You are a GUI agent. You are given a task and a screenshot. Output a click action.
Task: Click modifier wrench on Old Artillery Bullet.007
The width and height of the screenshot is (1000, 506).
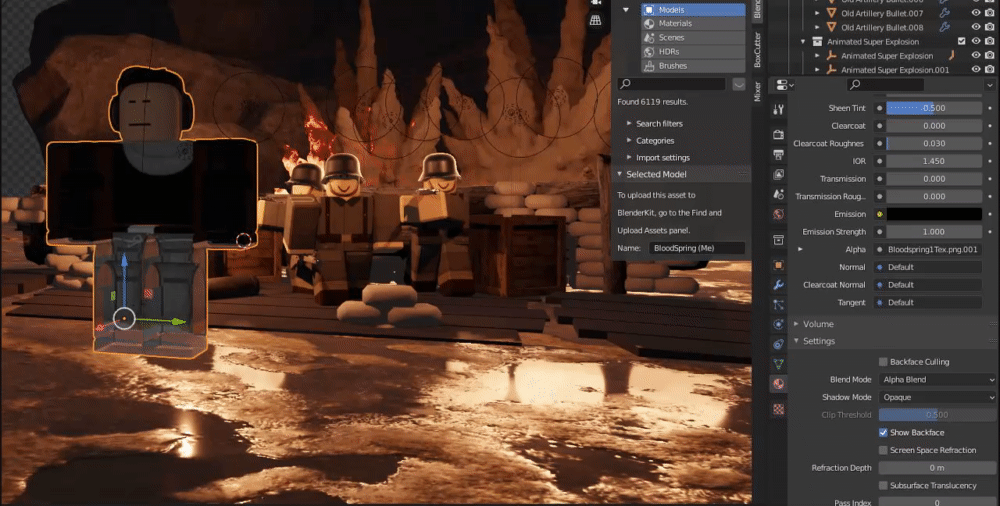pyautogui.click(x=945, y=13)
